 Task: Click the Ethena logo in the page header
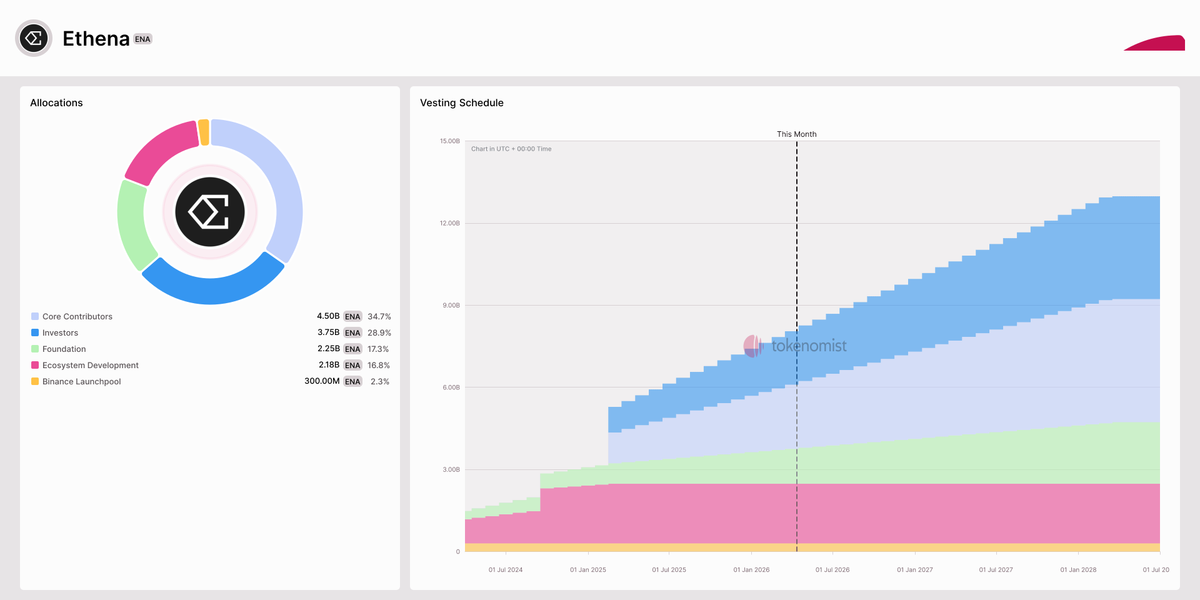point(33,38)
